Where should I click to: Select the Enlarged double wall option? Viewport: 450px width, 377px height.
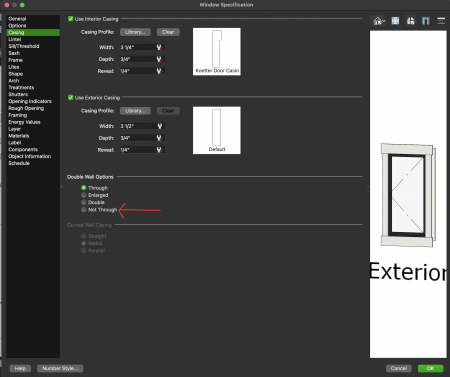click(84, 195)
